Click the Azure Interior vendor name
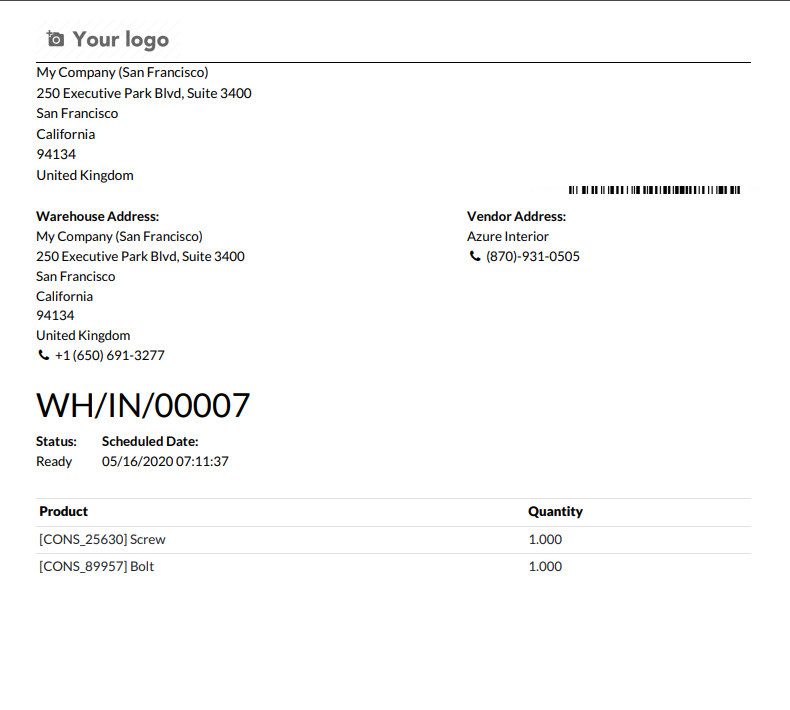 [x=507, y=236]
